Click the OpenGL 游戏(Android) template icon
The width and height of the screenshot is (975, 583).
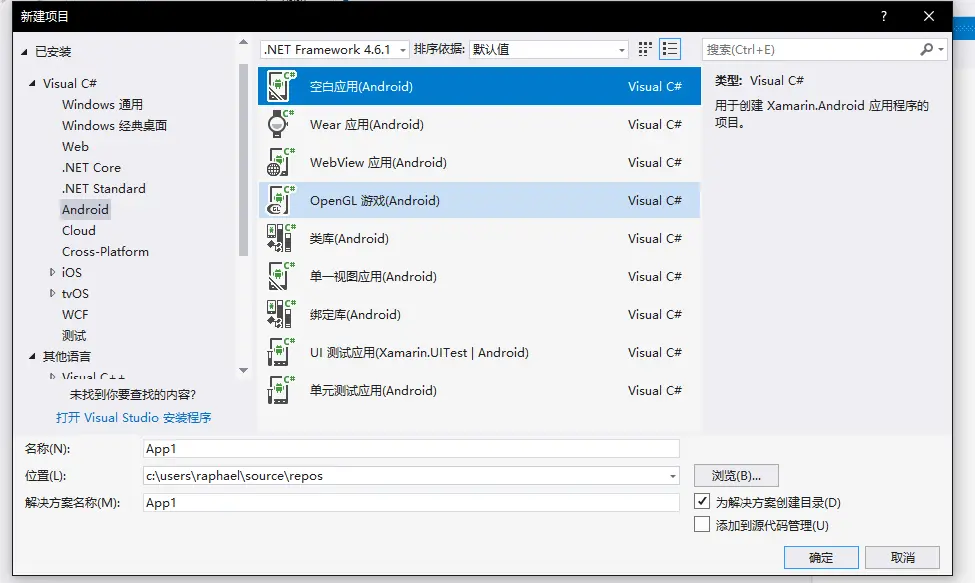[x=281, y=200]
